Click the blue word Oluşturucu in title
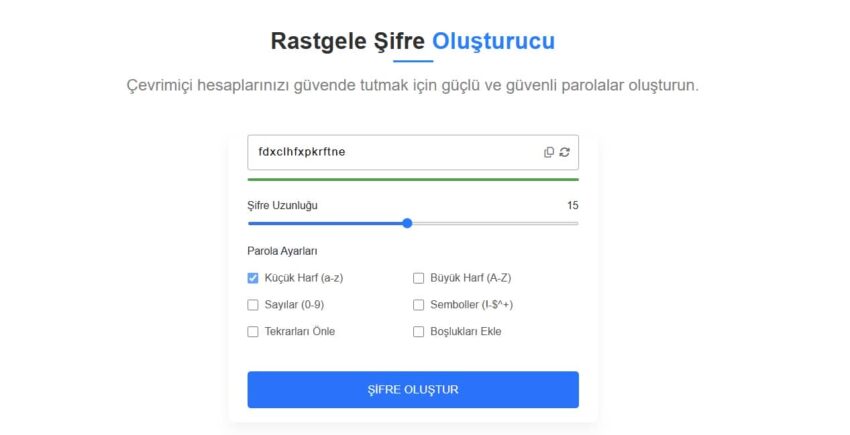The image size is (850, 435). (x=493, y=41)
